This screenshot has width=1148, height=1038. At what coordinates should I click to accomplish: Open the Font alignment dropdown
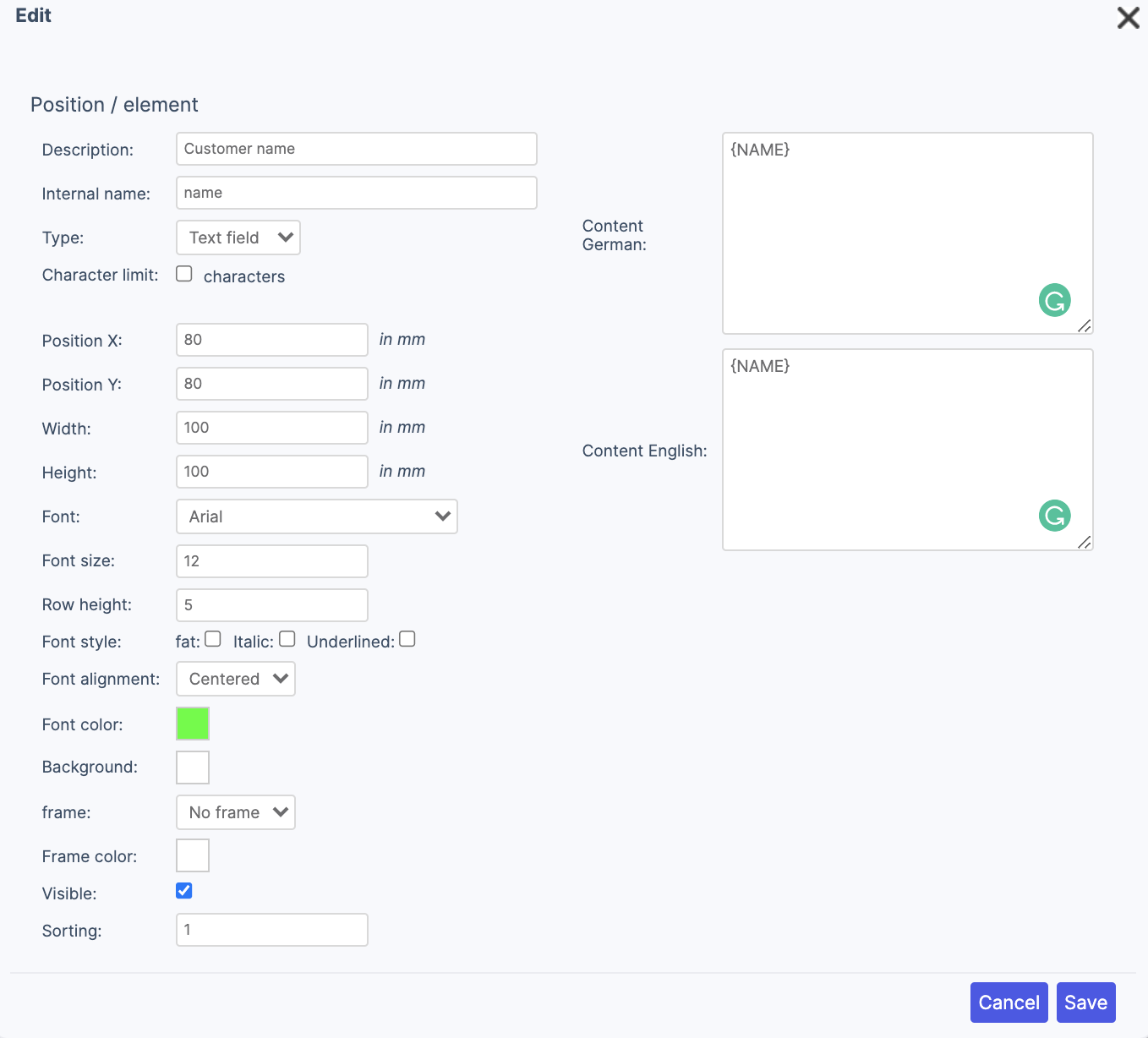point(236,679)
